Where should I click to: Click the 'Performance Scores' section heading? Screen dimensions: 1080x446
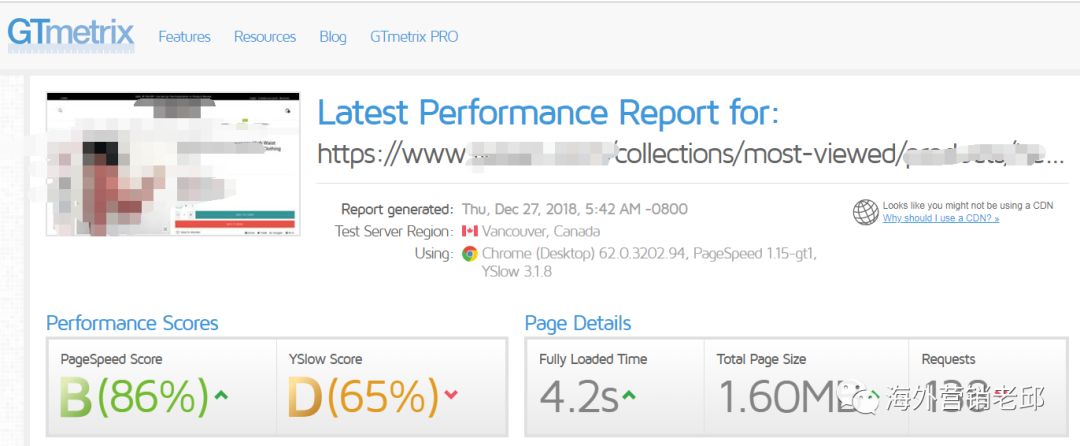click(132, 323)
